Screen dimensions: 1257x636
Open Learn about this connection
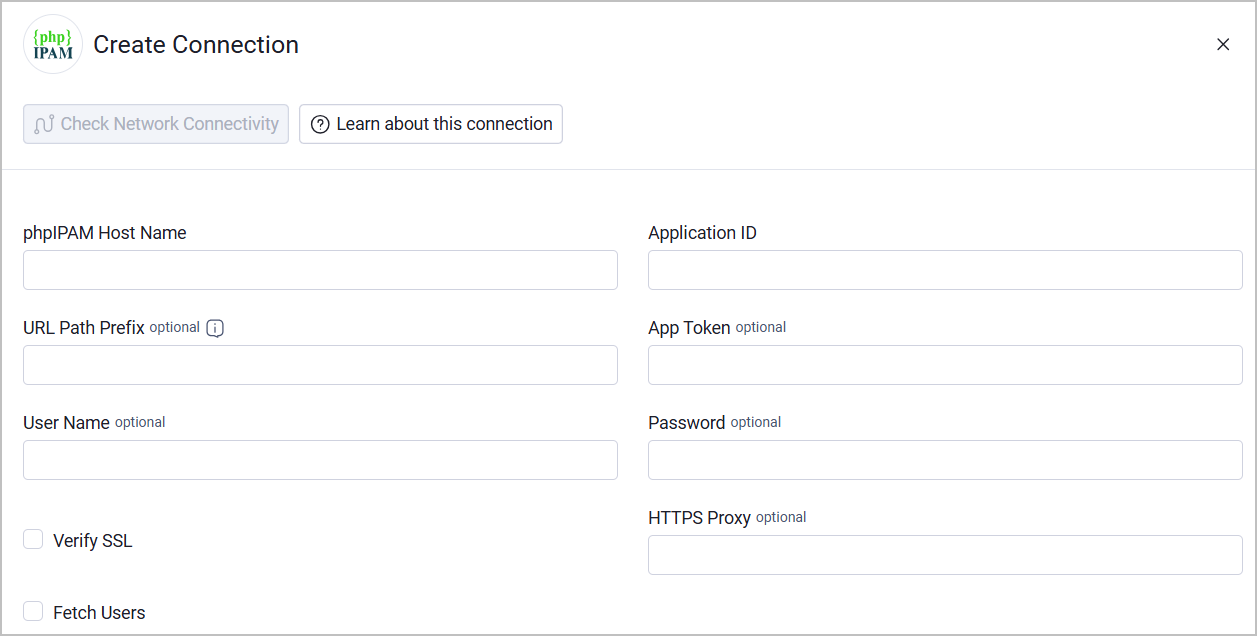click(x=431, y=124)
